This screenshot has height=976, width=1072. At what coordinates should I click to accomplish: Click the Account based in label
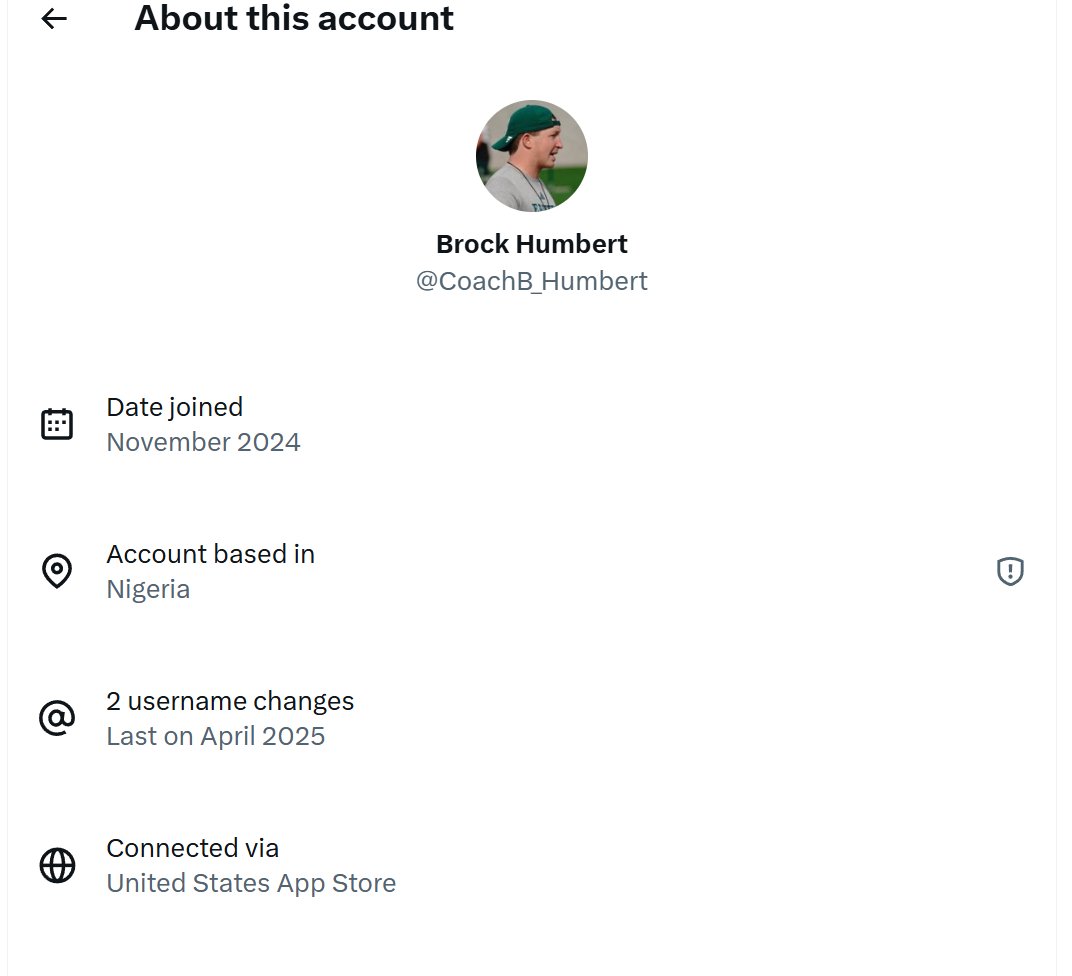(210, 554)
